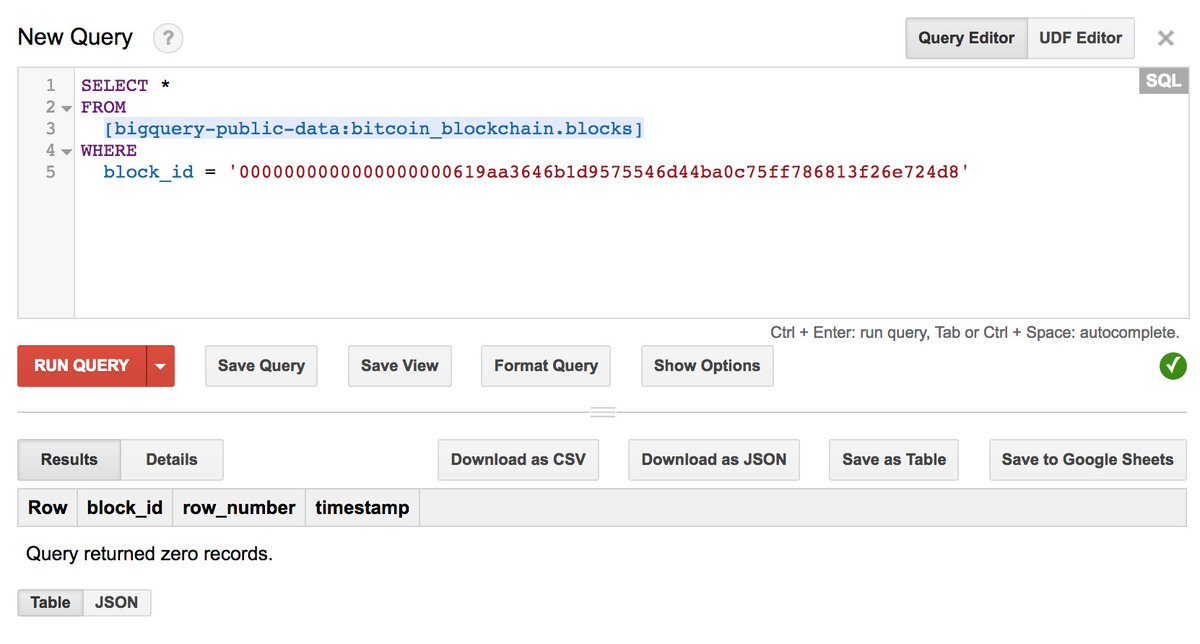
Task: Click Download as CSV
Action: [x=518, y=460]
